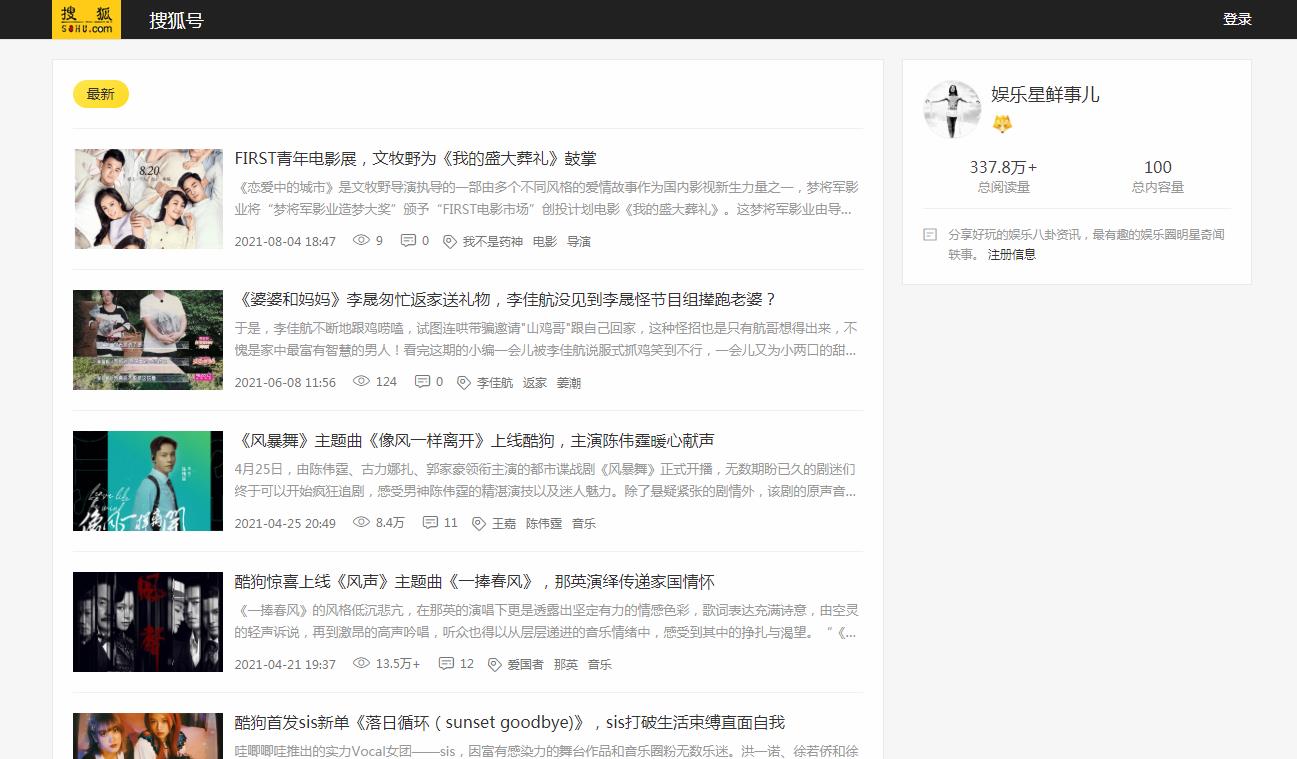Screen dimensions: 1297x759
Task: Click the summary beginning 4月25日，由陈伟霆
Action: pos(546,480)
